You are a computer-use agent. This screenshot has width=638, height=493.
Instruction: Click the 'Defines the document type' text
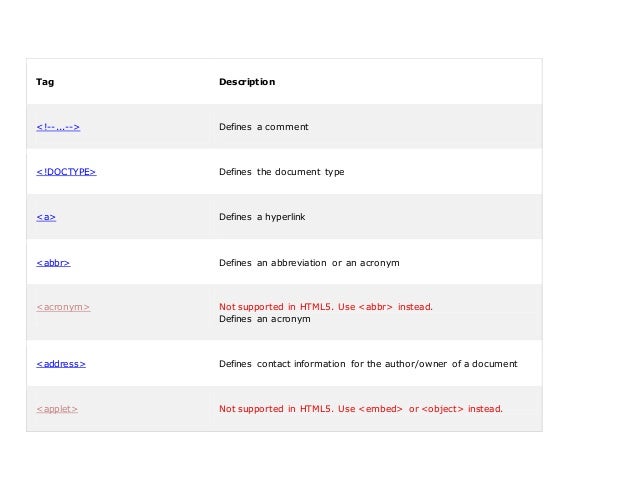click(x=282, y=172)
